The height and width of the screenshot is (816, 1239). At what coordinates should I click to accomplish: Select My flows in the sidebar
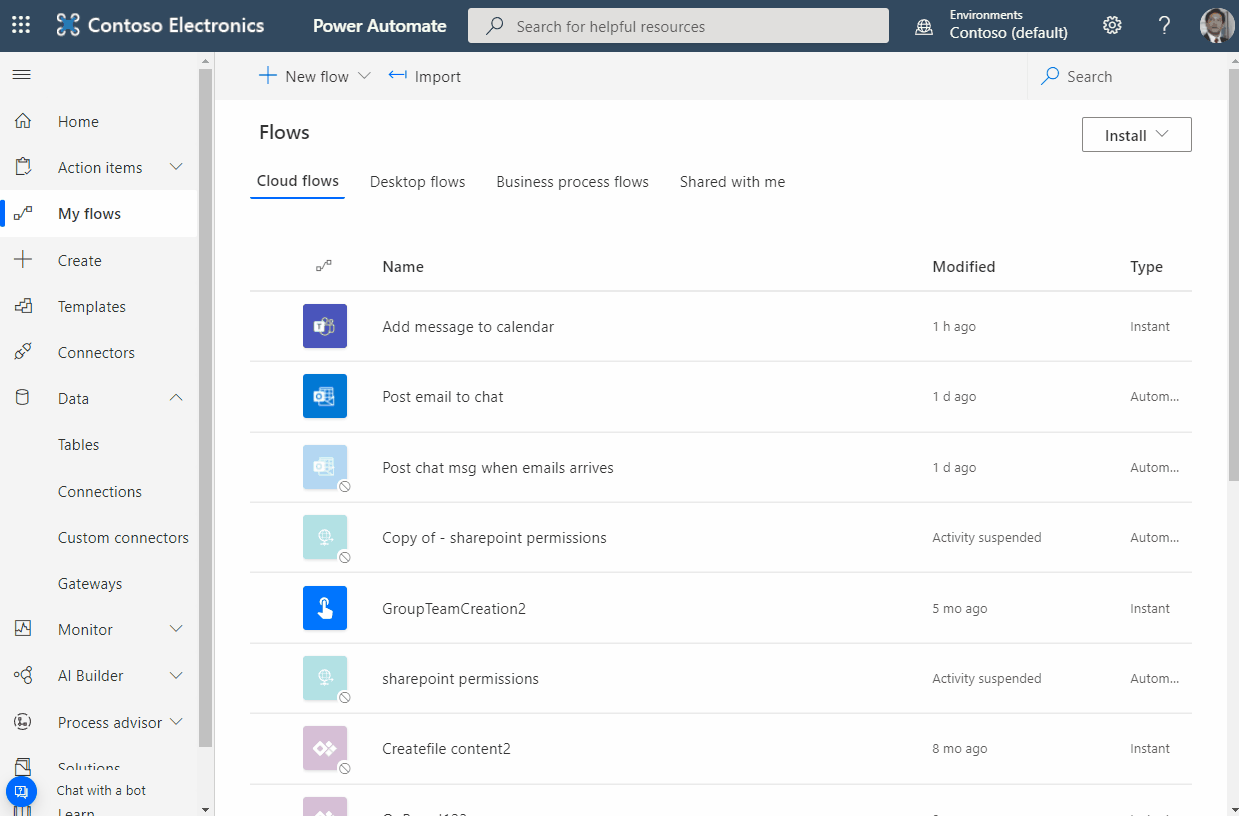pyautogui.click(x=99, y=213)
